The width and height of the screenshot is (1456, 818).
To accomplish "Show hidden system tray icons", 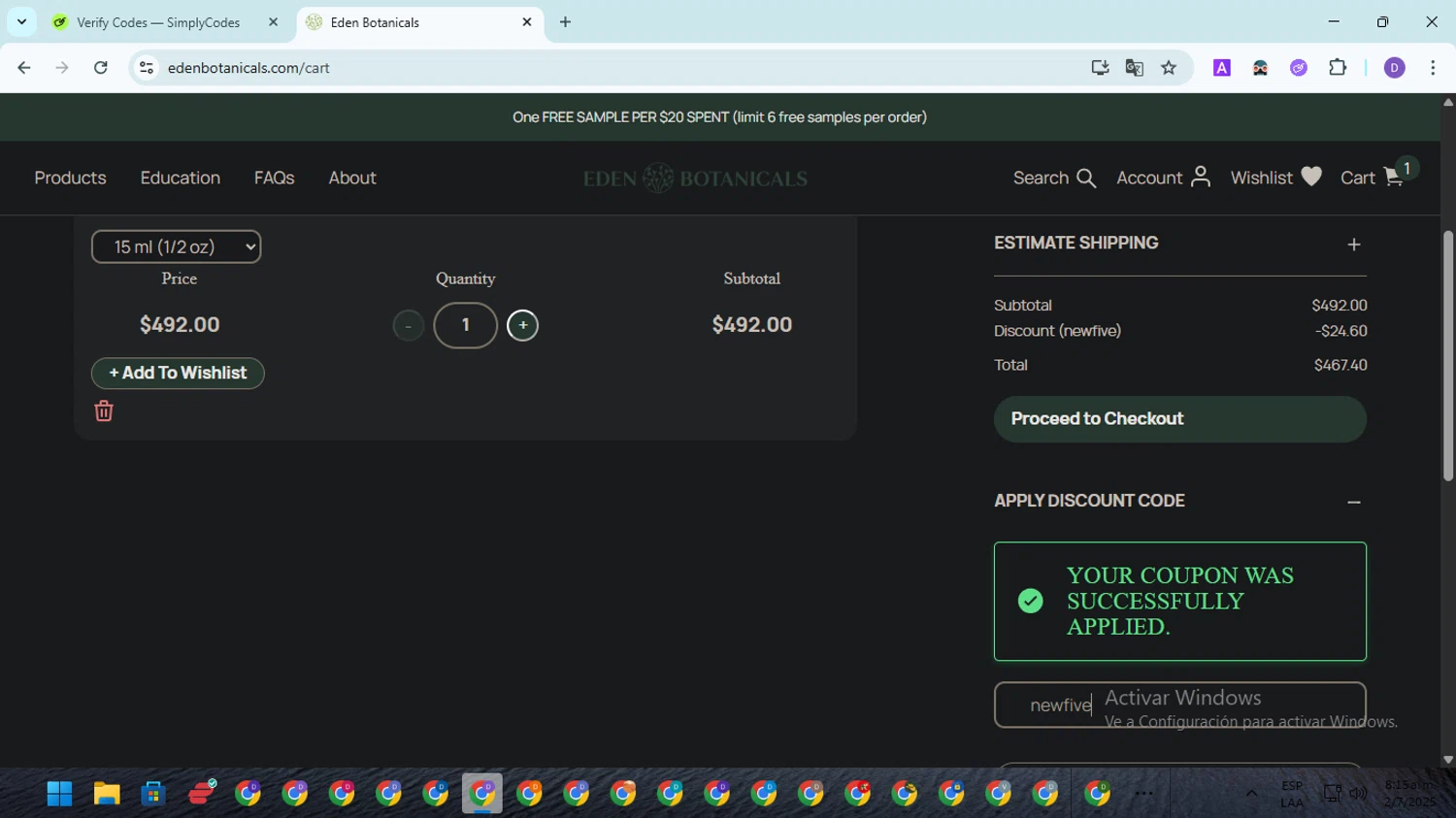I will click(1251, 794).
